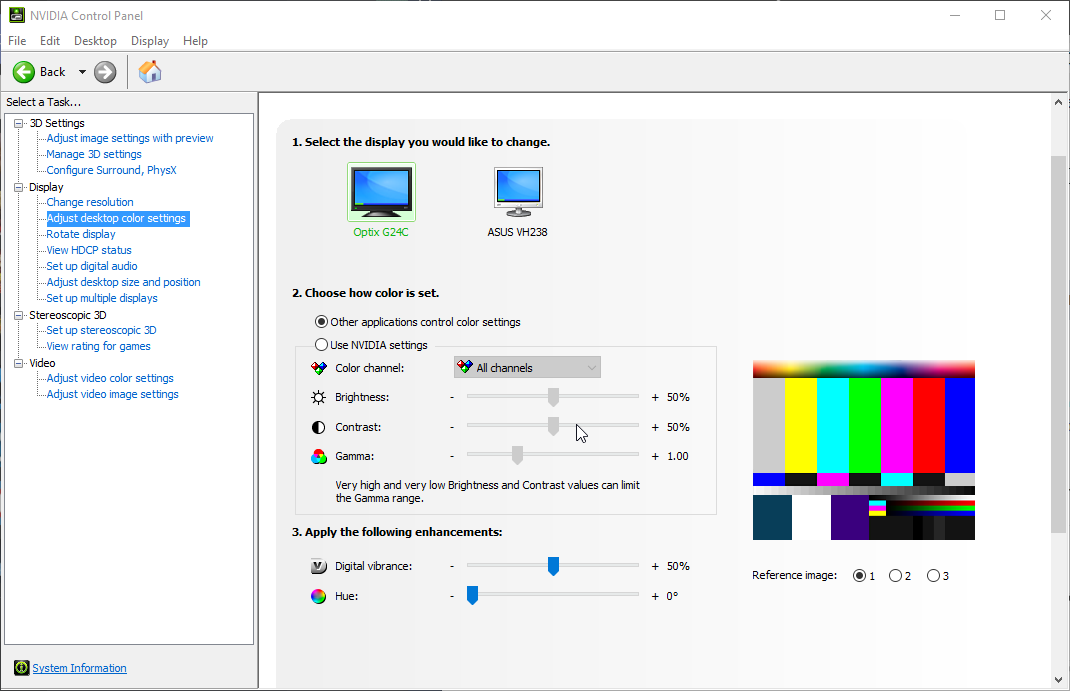
Task: Click the color bars reference image
Action: 863,450
